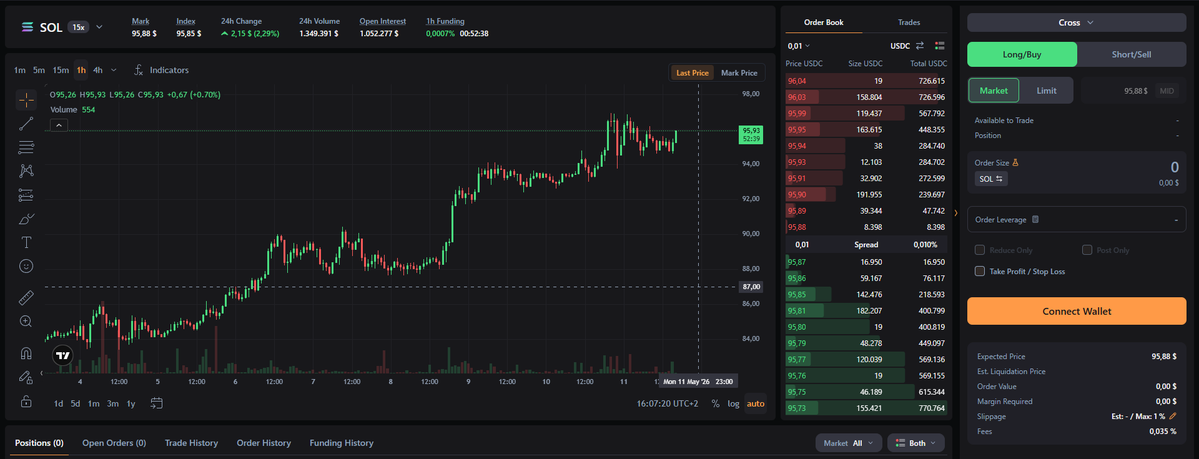
Task: Expand more timeframes chevron after 4h
Action: (x=114, y=70)
